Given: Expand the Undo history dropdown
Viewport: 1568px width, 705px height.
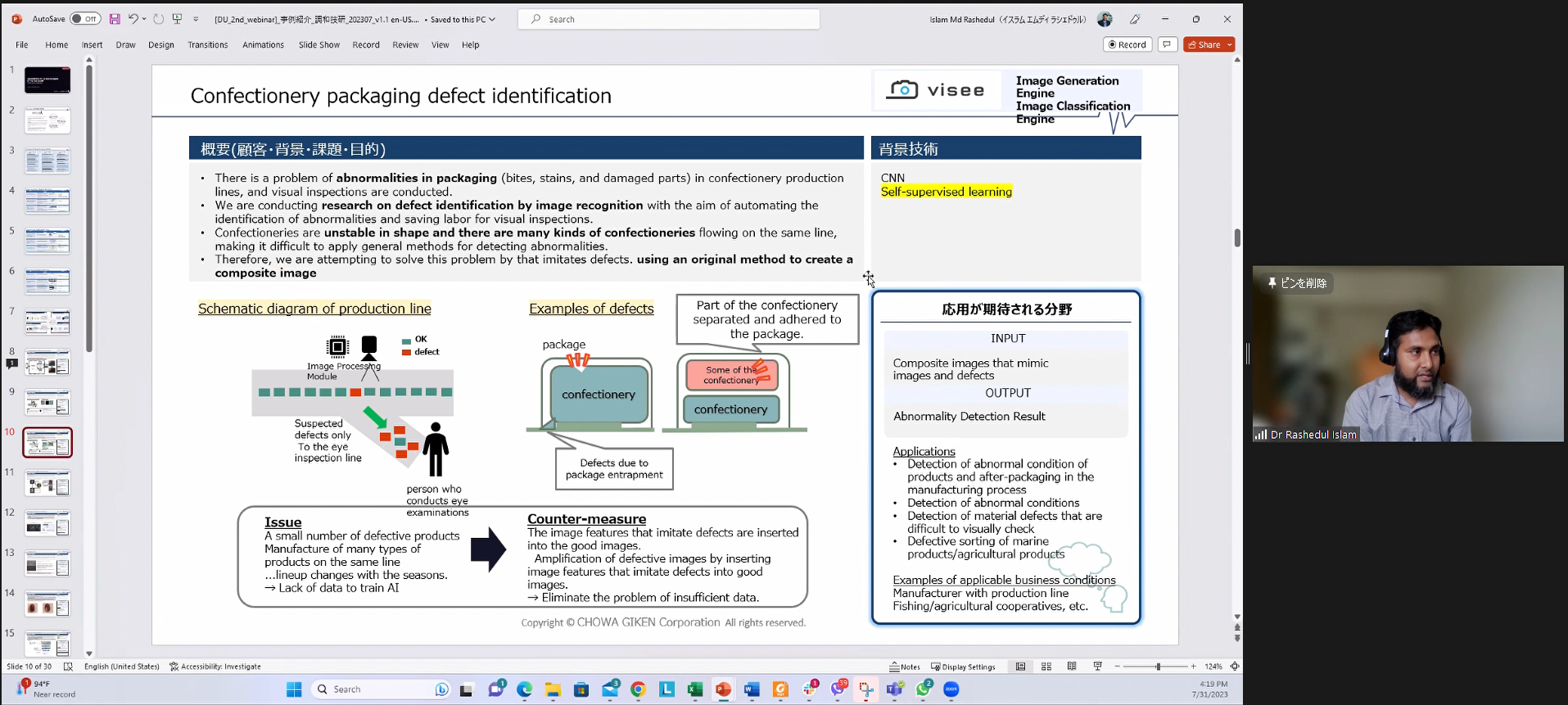Looking at the screenshot, I should pyautogui.click(x=144, y=19).
